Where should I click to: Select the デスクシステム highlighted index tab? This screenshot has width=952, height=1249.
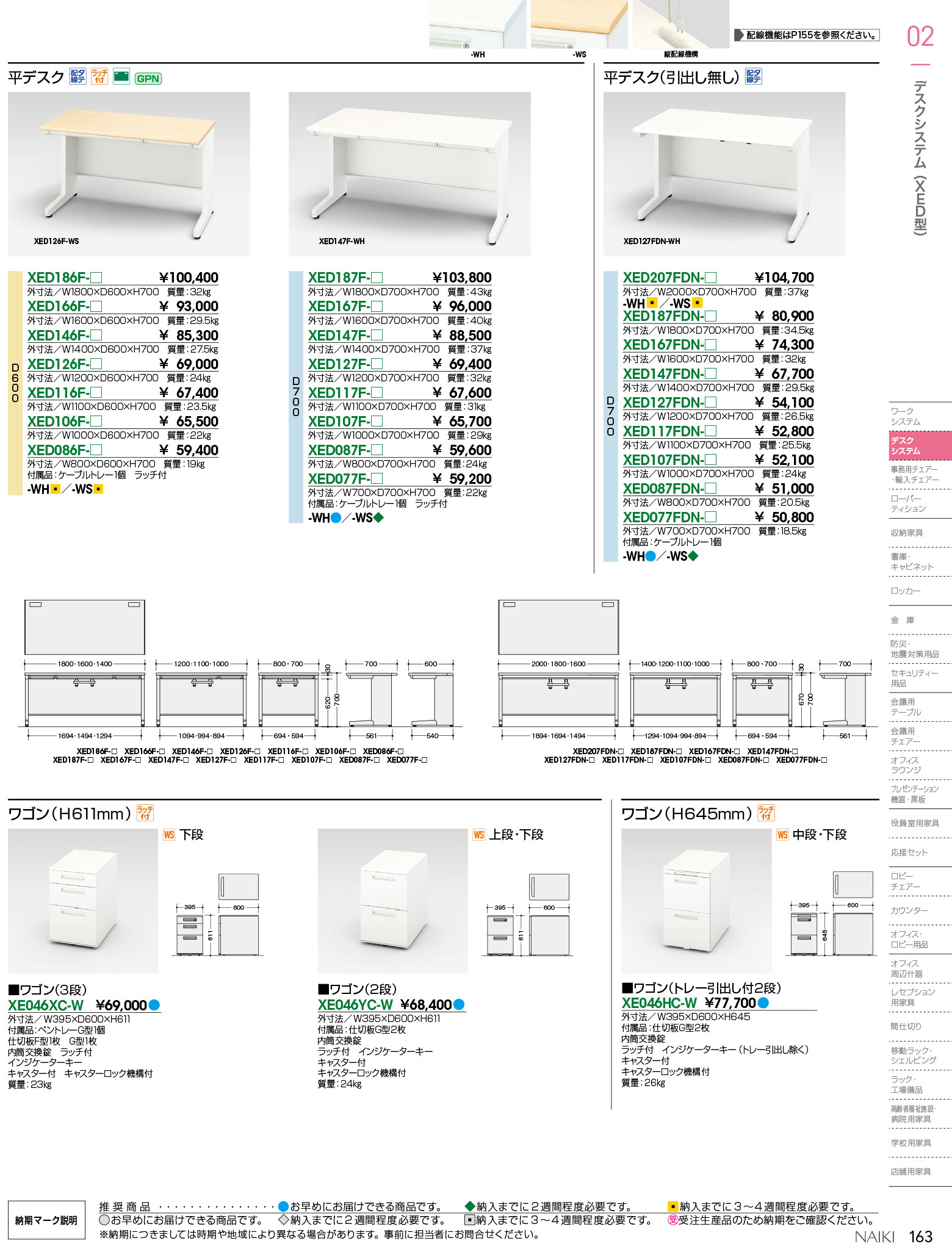click(912, 445)
